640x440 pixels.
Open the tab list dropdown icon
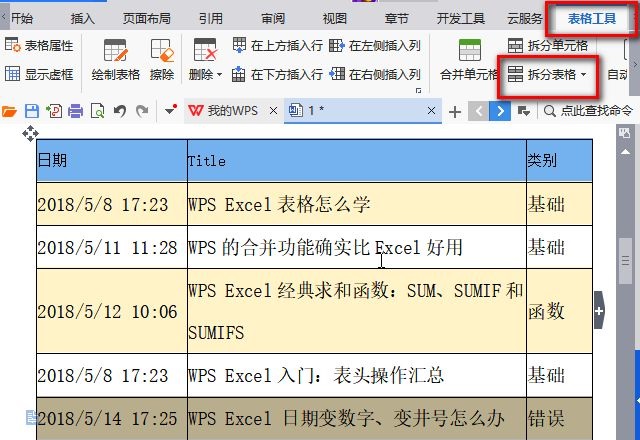(524, 111)
